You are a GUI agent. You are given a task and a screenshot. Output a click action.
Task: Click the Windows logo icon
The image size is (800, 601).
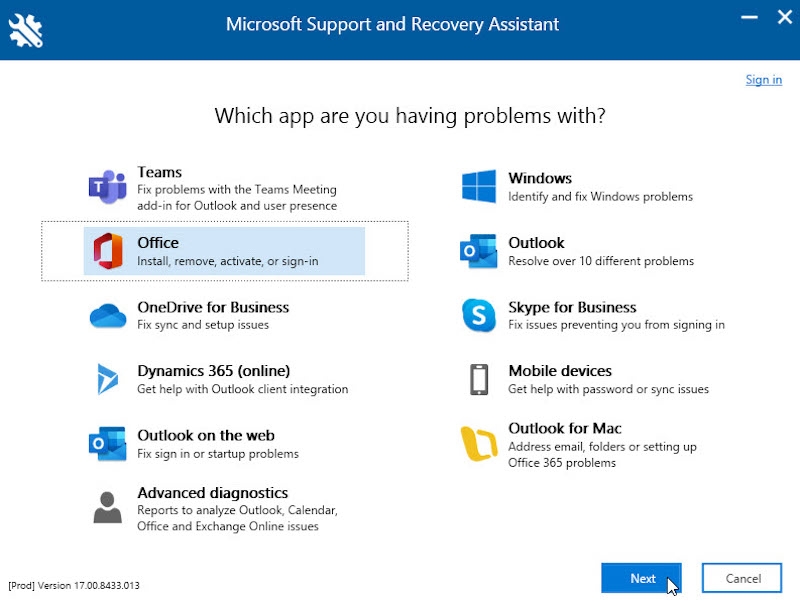point(479,186)
